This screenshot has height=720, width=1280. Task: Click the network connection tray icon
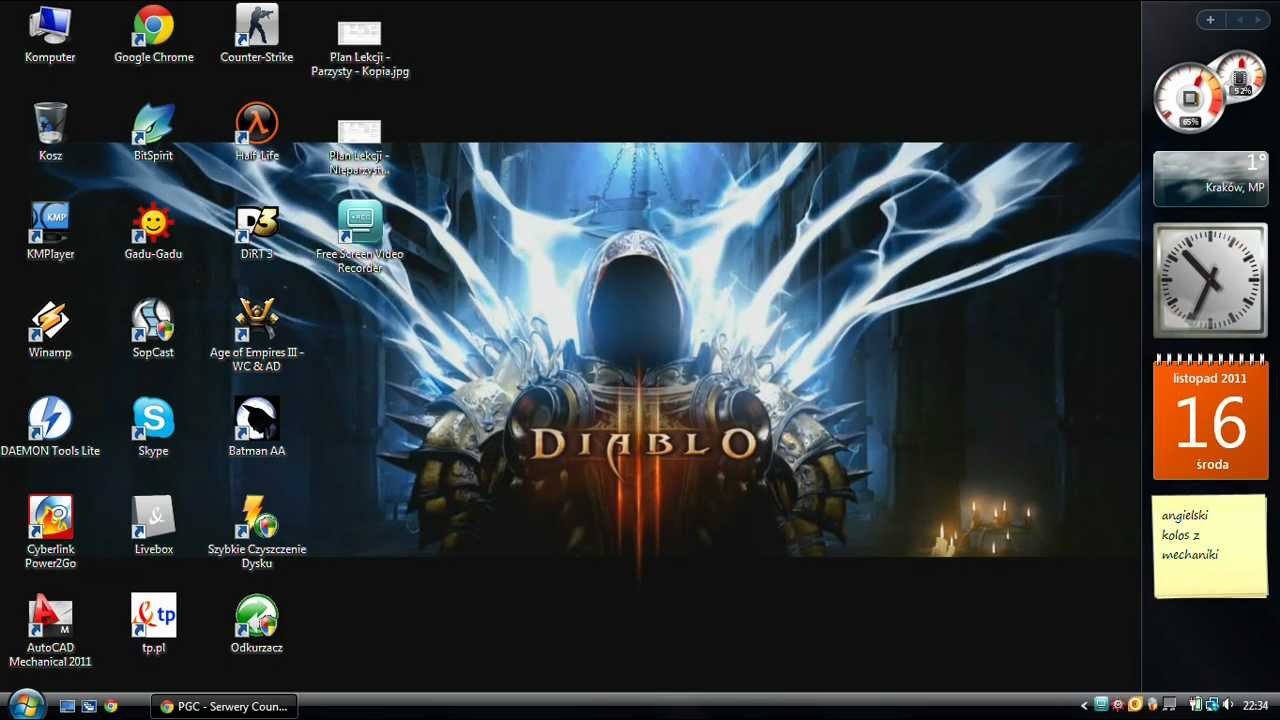tap(1211, 706)
